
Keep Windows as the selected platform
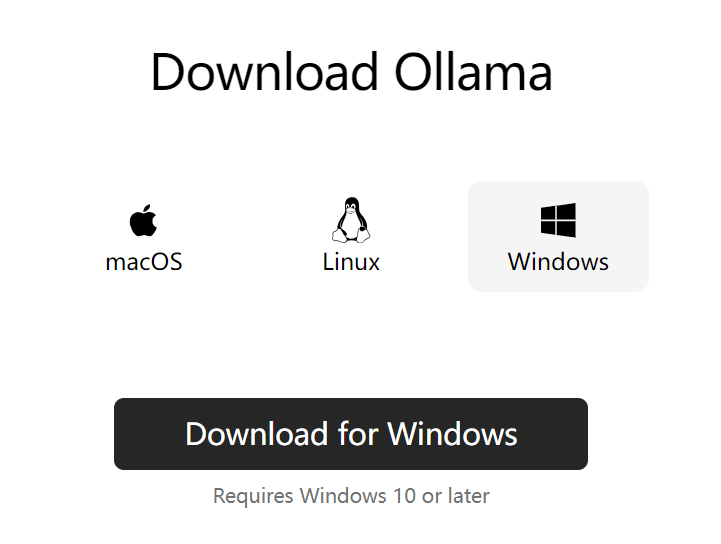558,236
